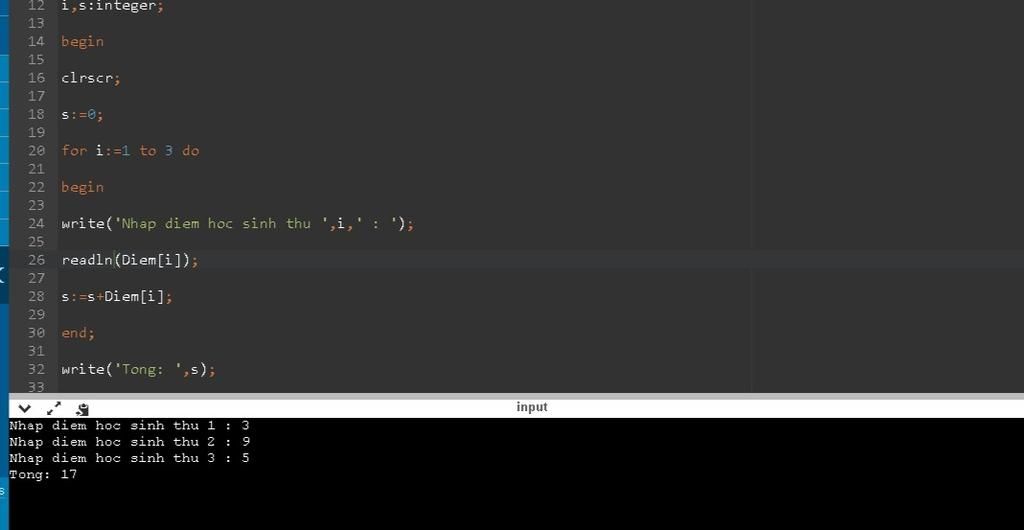Click line number 24 in gutter
1024x530 pixels.
(37, 223)
